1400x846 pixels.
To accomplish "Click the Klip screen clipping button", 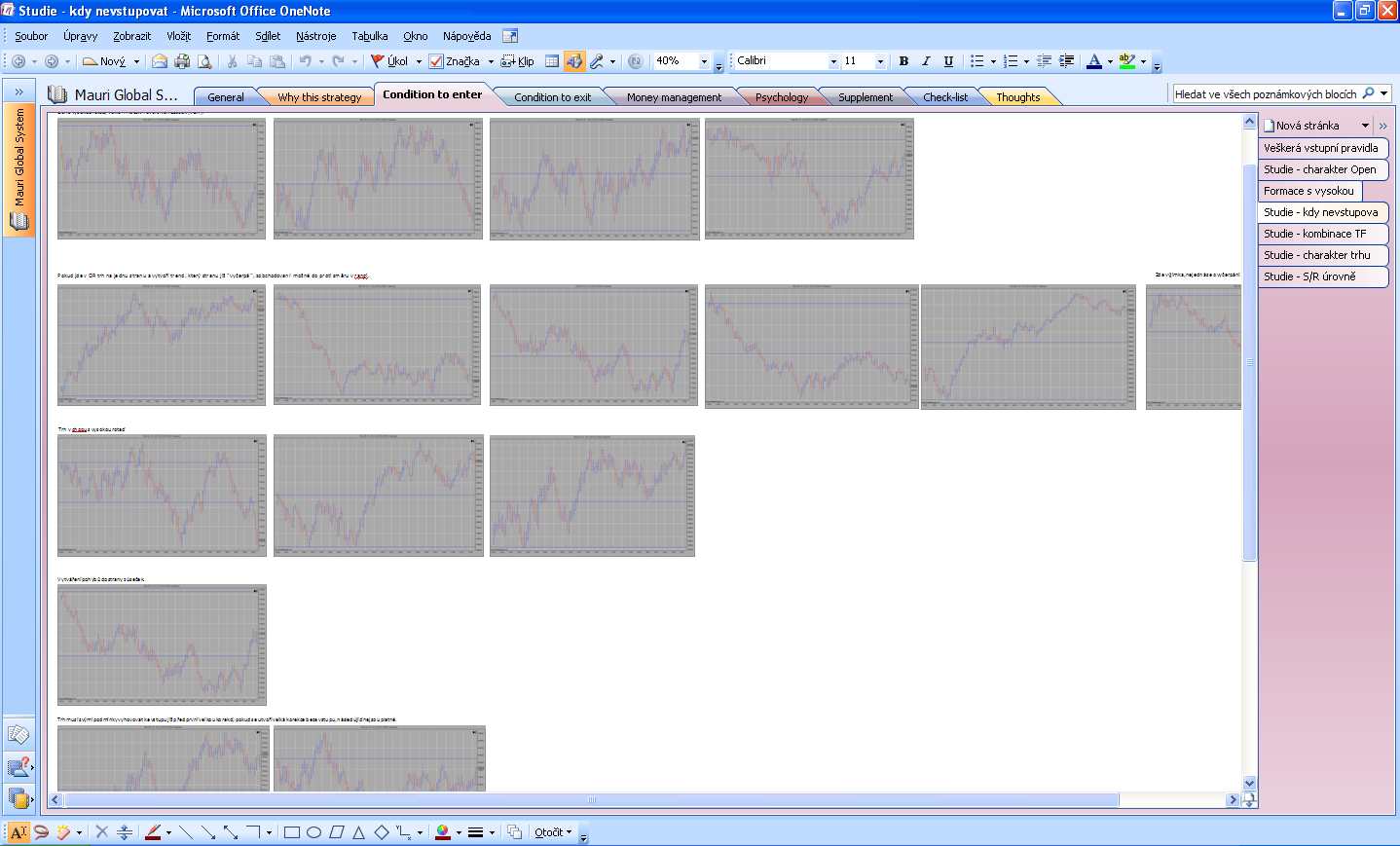I will point(517,61).
